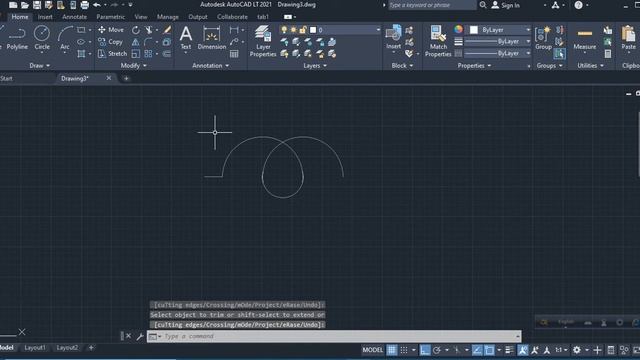Click the Text annotation tool
Screen dimensions: 640x360
186,38
